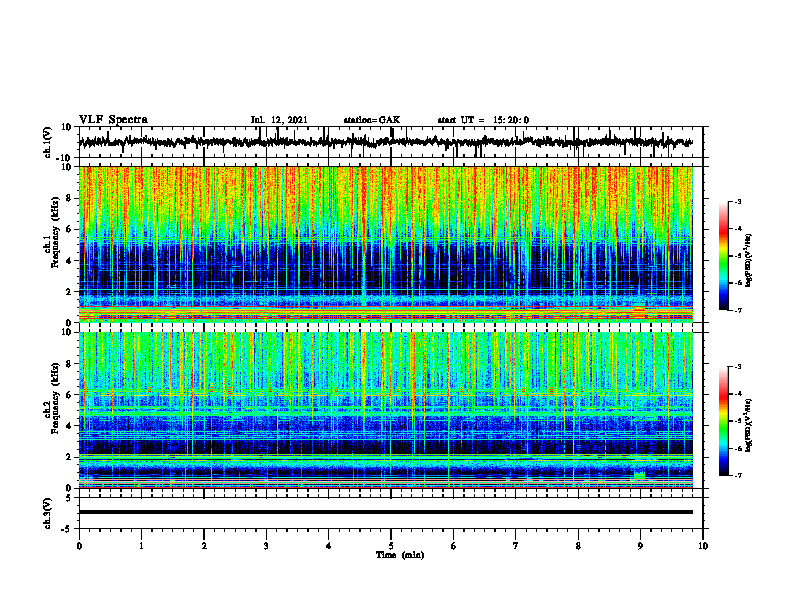Click the time axis tick label 7
This screenshot has height=612, width=792.
(x=516, y=546)
